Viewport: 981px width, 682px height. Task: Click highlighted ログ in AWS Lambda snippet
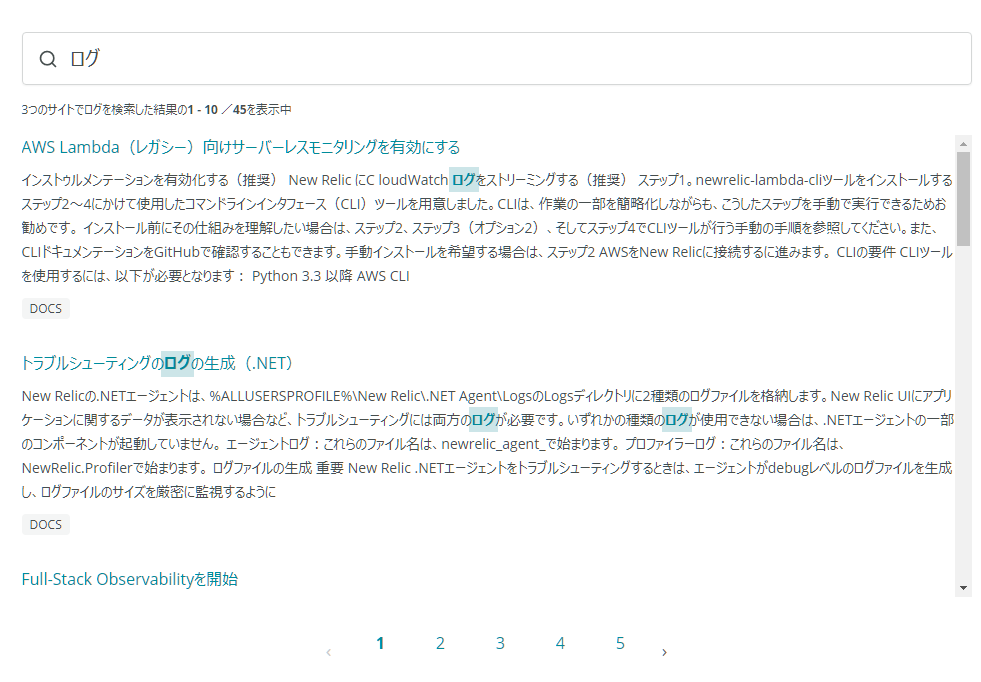click(464, 180)
